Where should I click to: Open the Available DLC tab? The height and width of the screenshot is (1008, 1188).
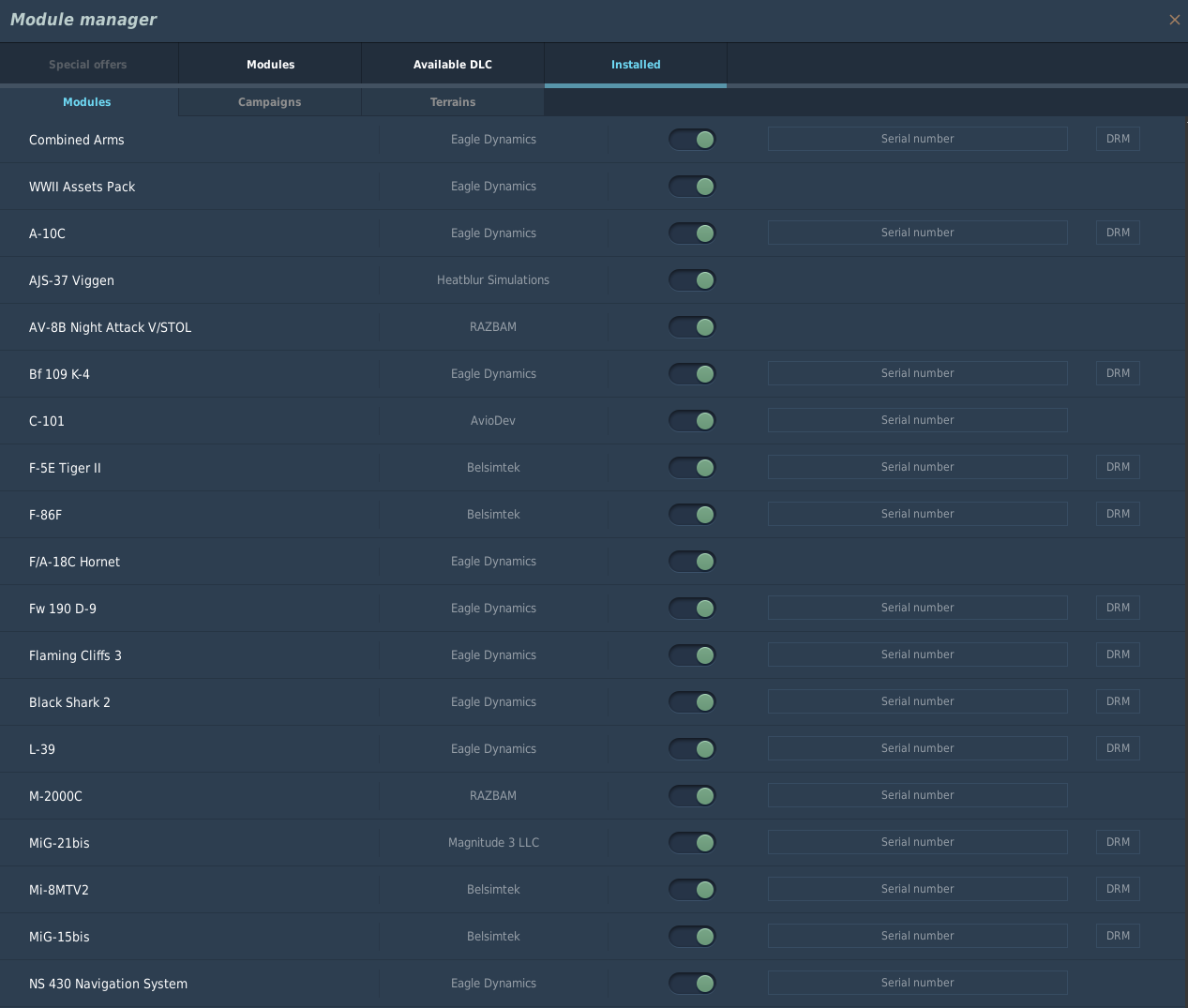click(x=453, y=65)
